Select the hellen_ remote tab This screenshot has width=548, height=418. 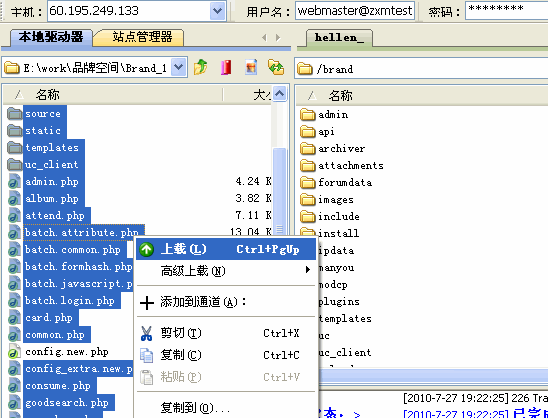(339, 38)
